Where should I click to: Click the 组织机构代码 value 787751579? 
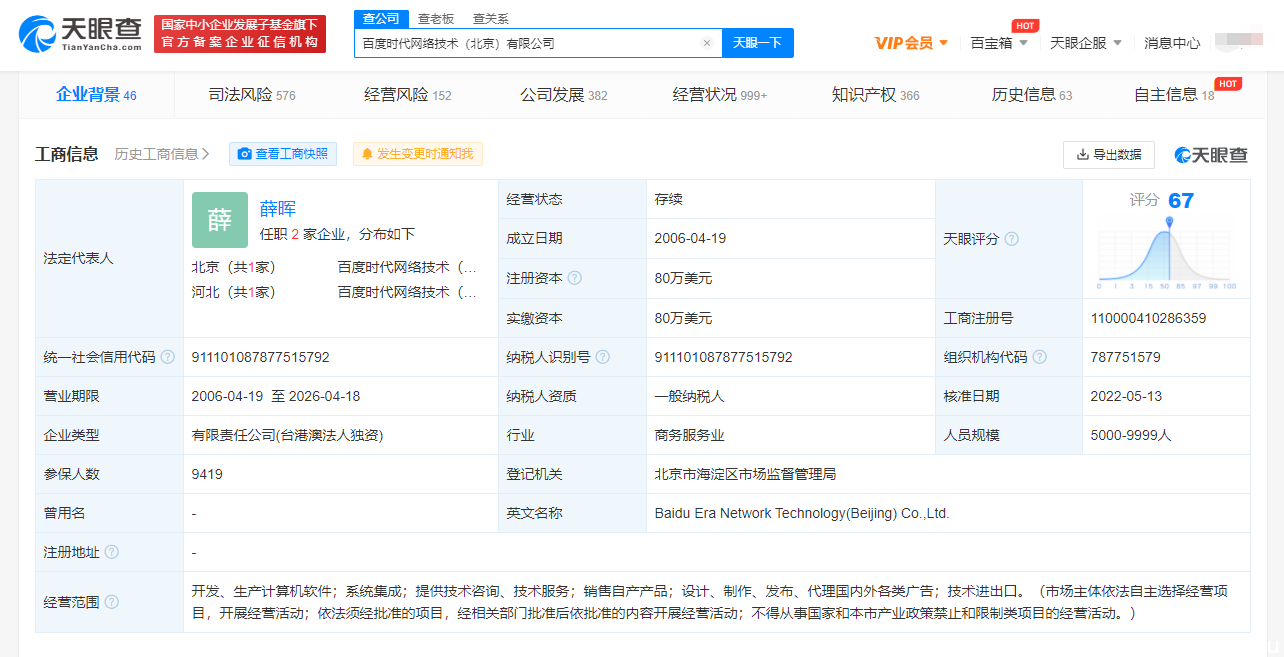tap(1126, 357)
